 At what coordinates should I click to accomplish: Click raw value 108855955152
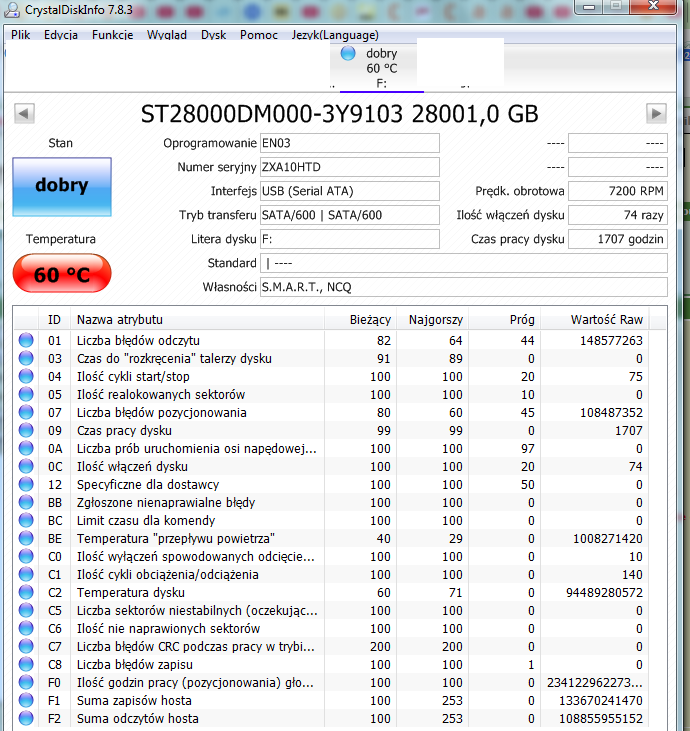601,719
